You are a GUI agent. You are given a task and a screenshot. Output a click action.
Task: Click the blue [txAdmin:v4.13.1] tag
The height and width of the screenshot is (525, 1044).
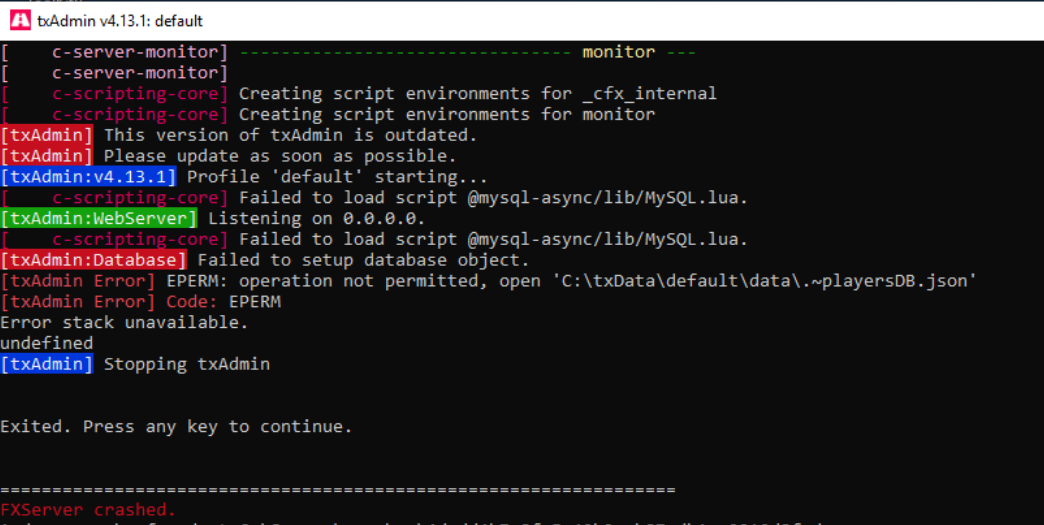coord(89,177)
